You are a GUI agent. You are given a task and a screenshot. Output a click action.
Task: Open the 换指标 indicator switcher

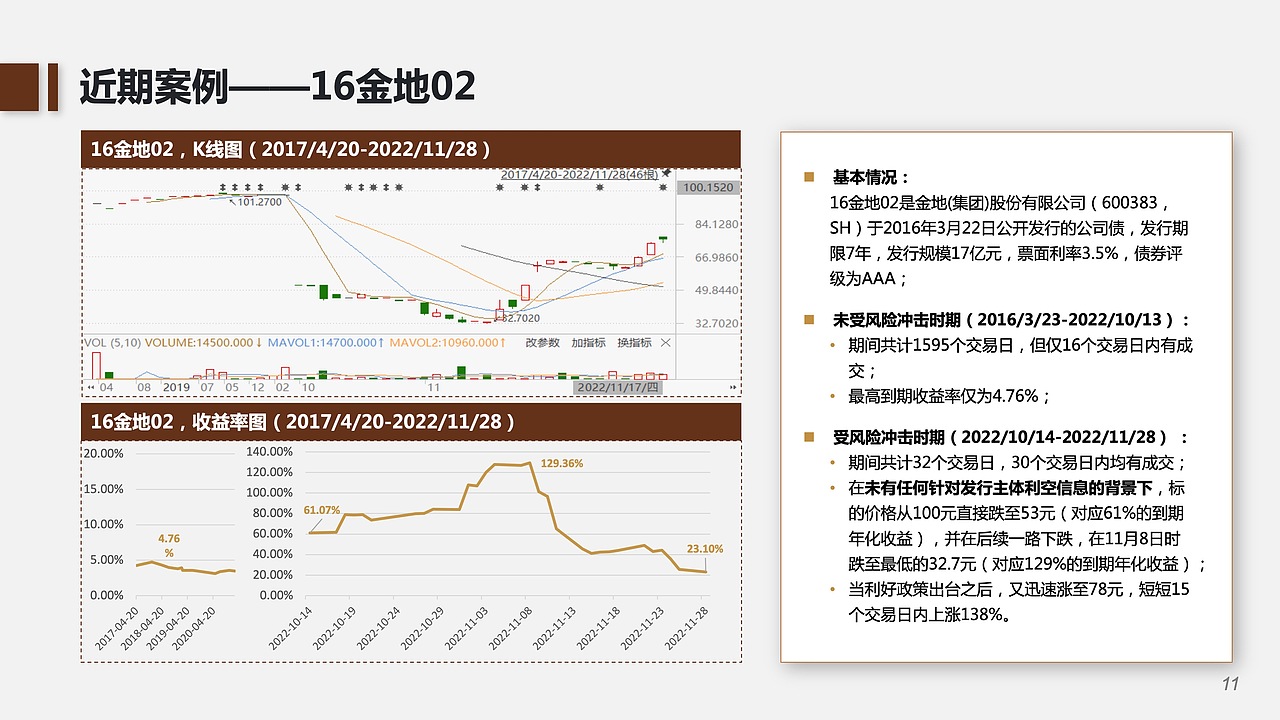(x=636, y=340)
